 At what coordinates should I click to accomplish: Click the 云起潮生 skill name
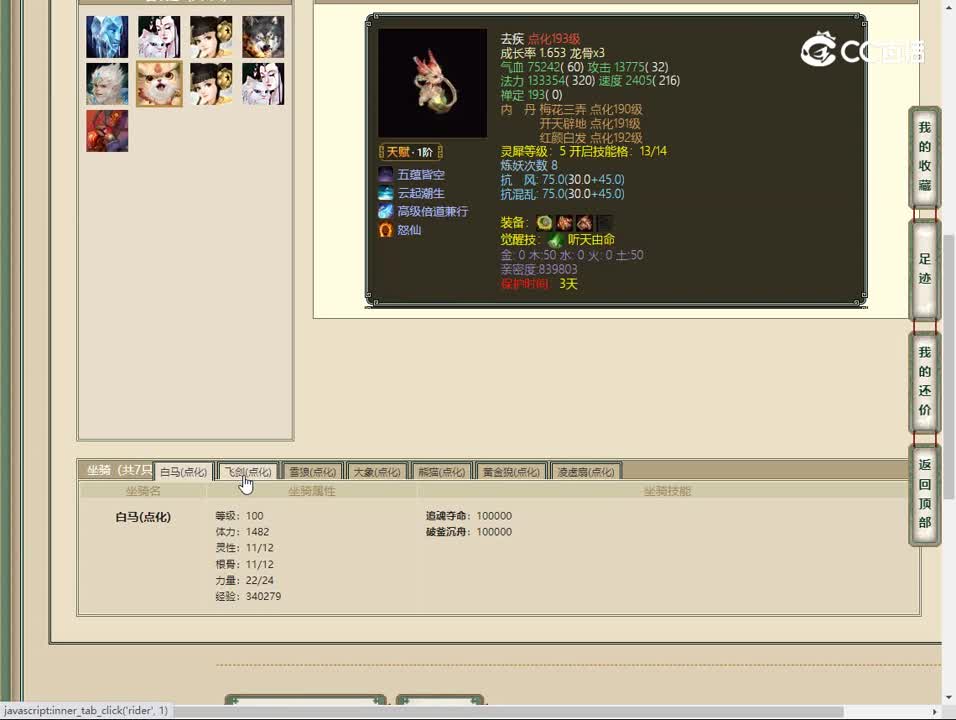pos(421,193)
